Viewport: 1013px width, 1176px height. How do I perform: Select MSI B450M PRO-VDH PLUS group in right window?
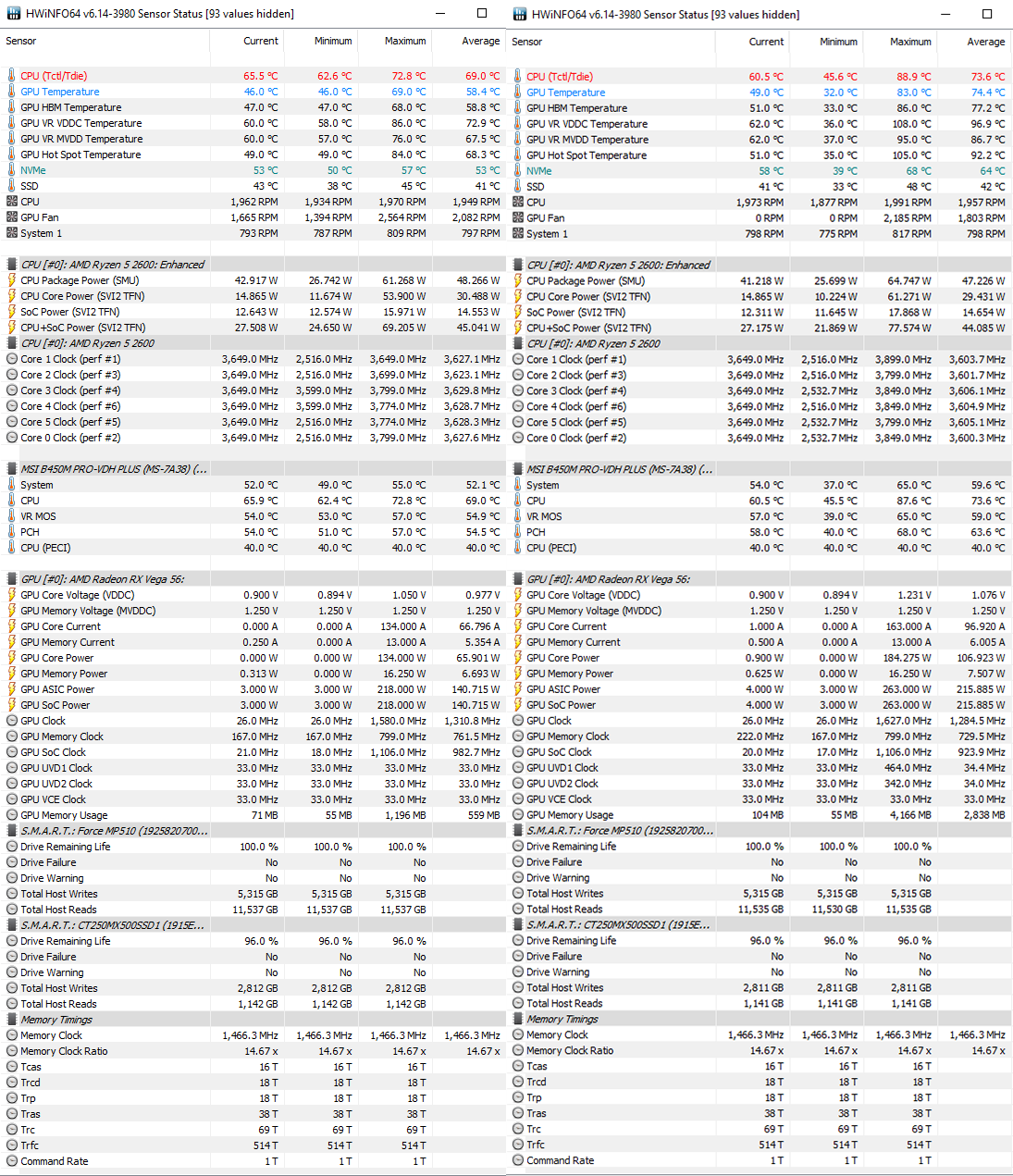pyautogui.click(x=760, y=469)
